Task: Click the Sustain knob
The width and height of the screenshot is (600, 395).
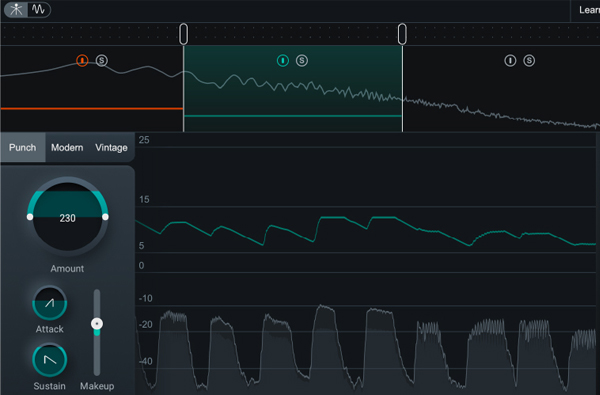Action: [x=50, y=360]
